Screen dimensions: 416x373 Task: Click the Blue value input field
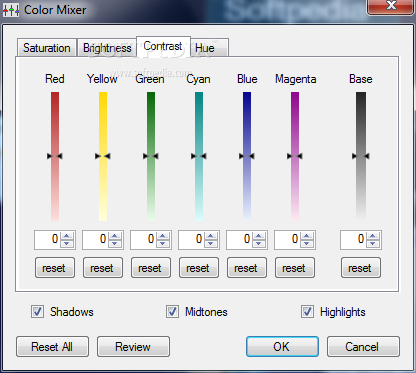tap(240, 239)
